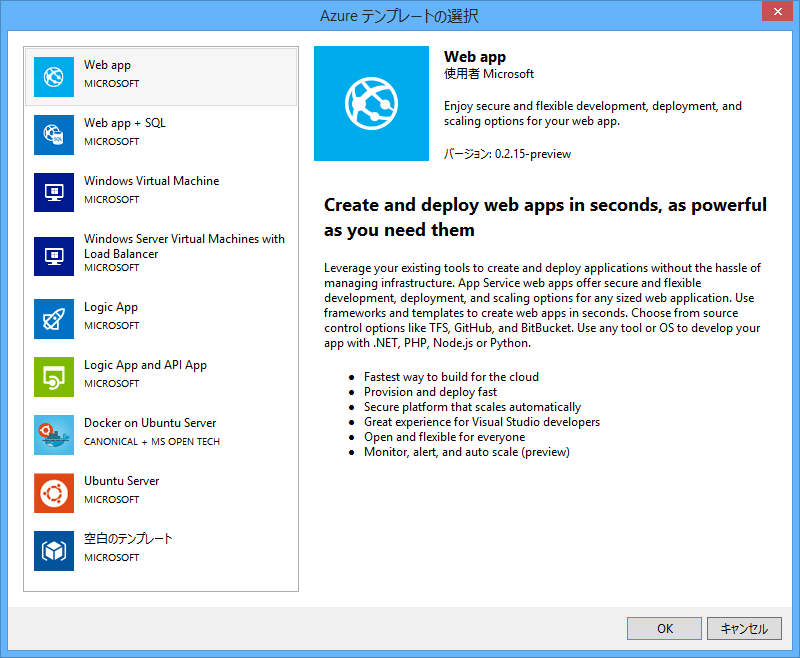Click "Secure platform that scales automatically" bullet
800x658 pixels.
(x=472, y=407)
